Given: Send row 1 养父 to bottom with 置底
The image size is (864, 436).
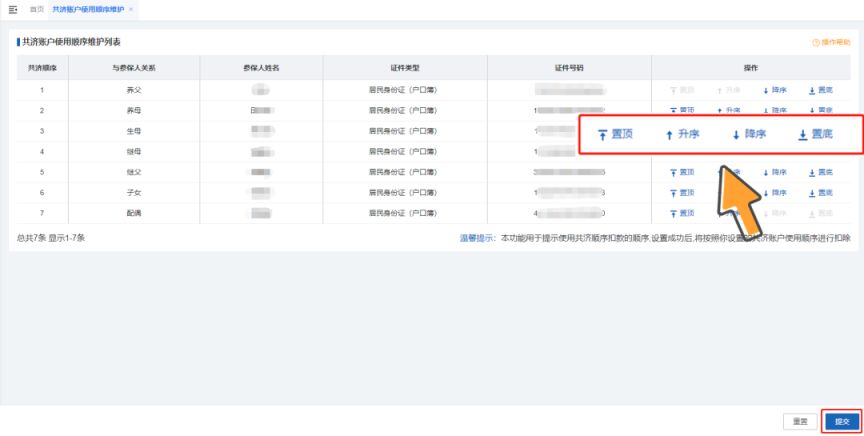Looking at the screenshot, I should point(820,90).
